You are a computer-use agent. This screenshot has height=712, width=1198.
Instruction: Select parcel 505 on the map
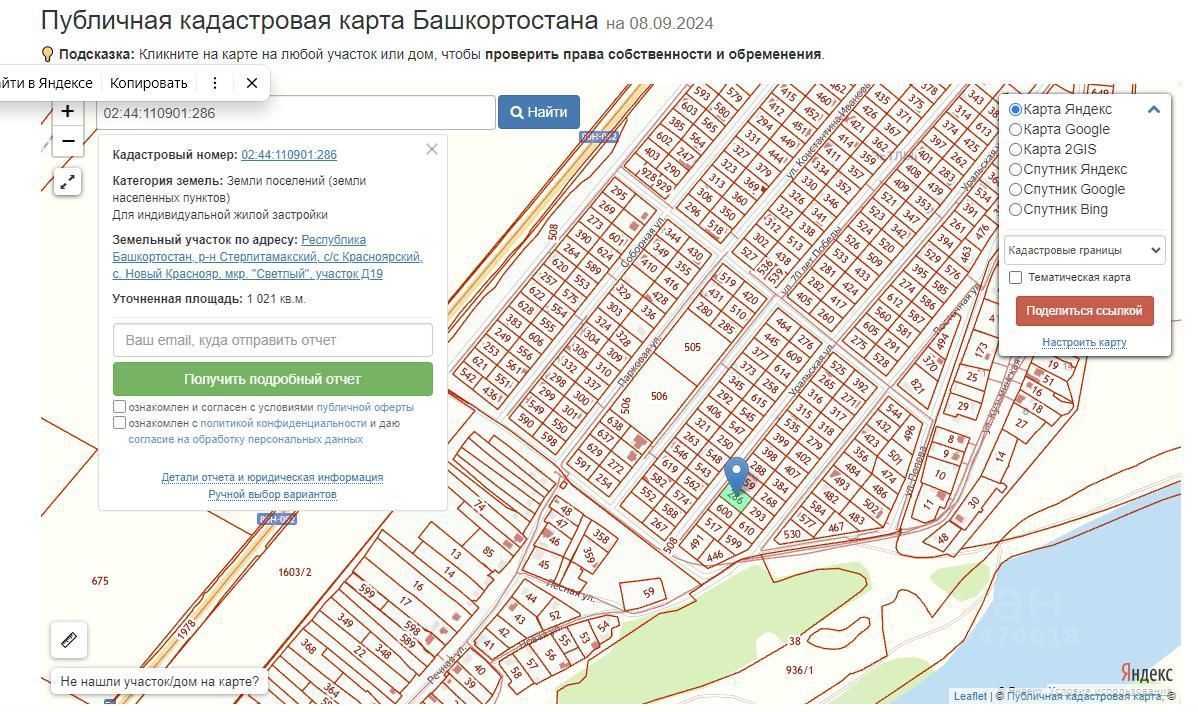692,347
